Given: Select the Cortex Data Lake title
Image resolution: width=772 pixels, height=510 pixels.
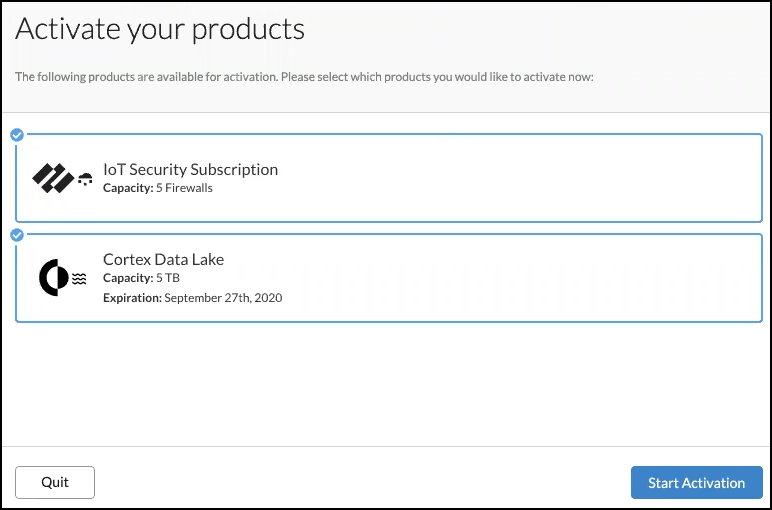Looking at the screenshot, I should point(163,259).
